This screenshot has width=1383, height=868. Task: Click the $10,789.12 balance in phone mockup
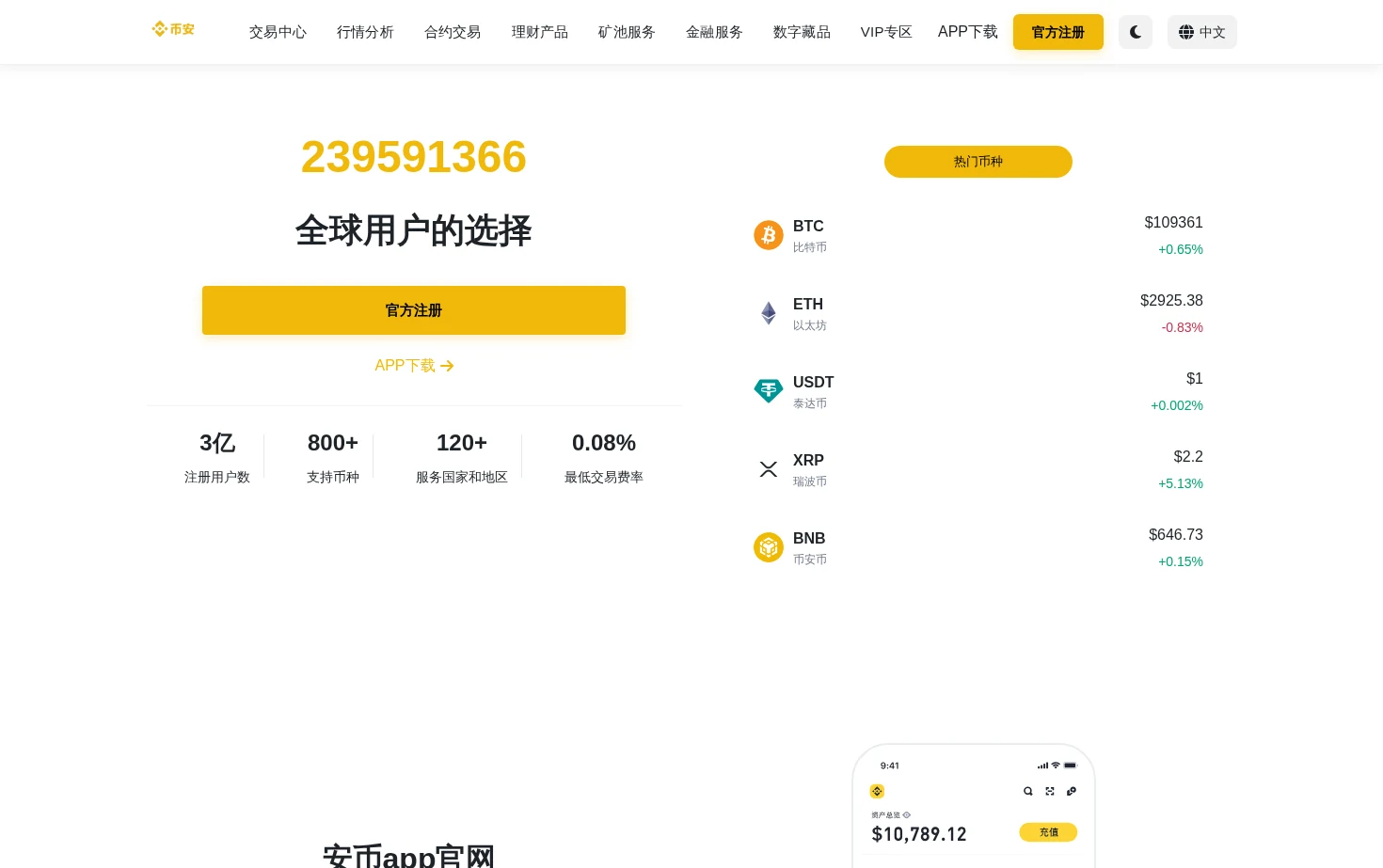(x=919, y=834)
